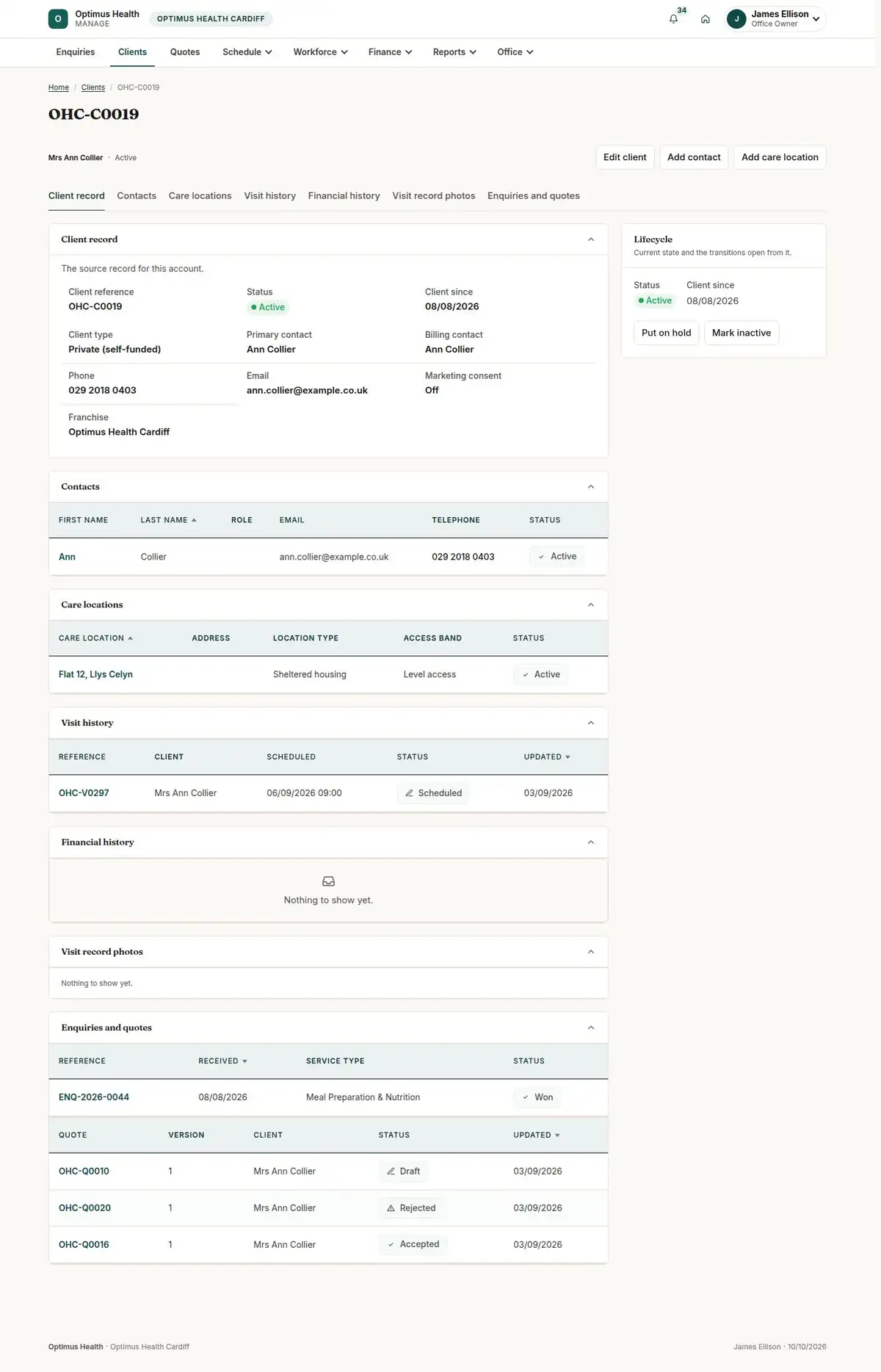Click Add contact button

point(694,157)
